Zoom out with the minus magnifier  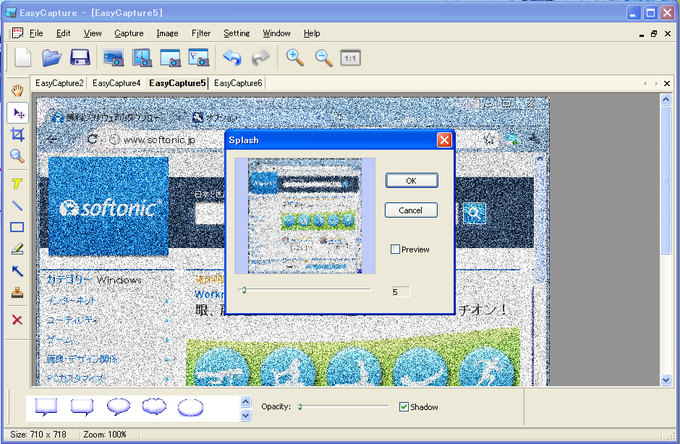[x=324, y=58]
